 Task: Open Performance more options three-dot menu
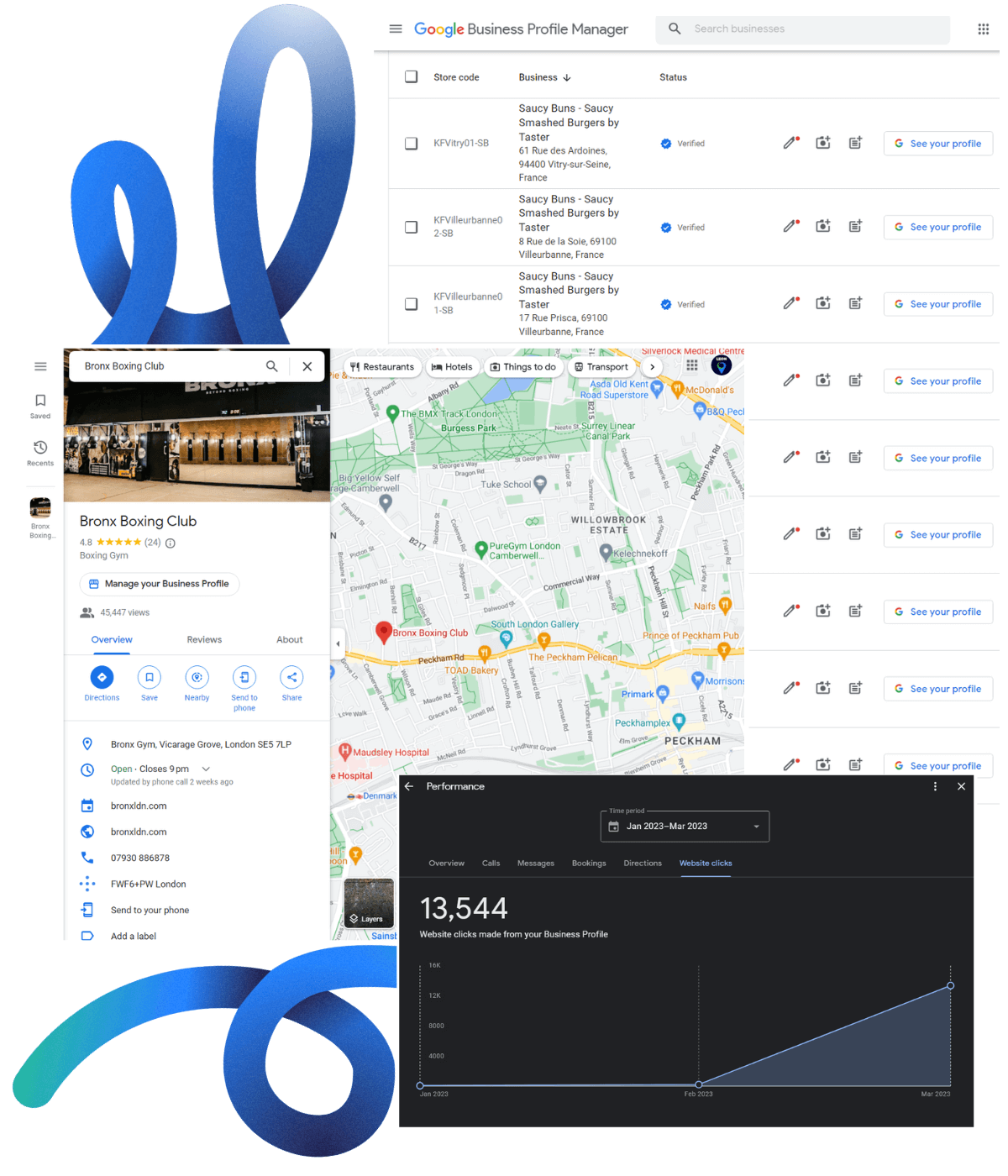pyautogui.click(x=935, y=786)
